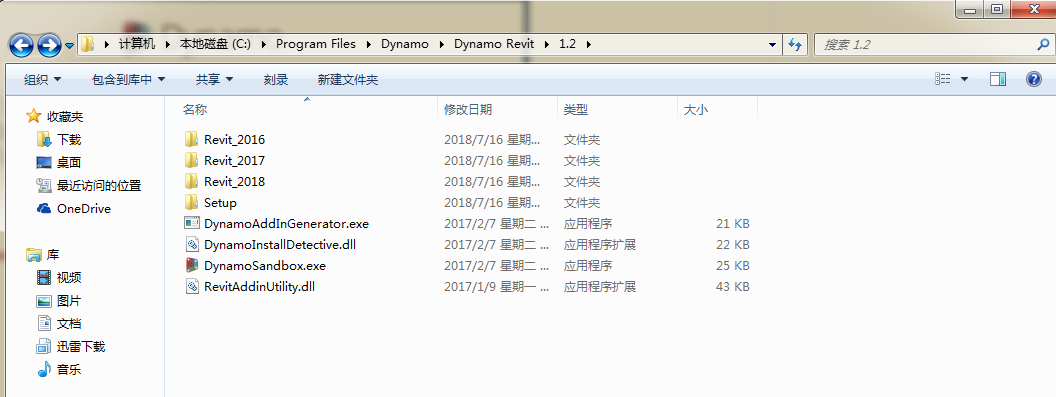Click the Revit_2018 folder name
Screen dimensions: 1056x397
234,181
